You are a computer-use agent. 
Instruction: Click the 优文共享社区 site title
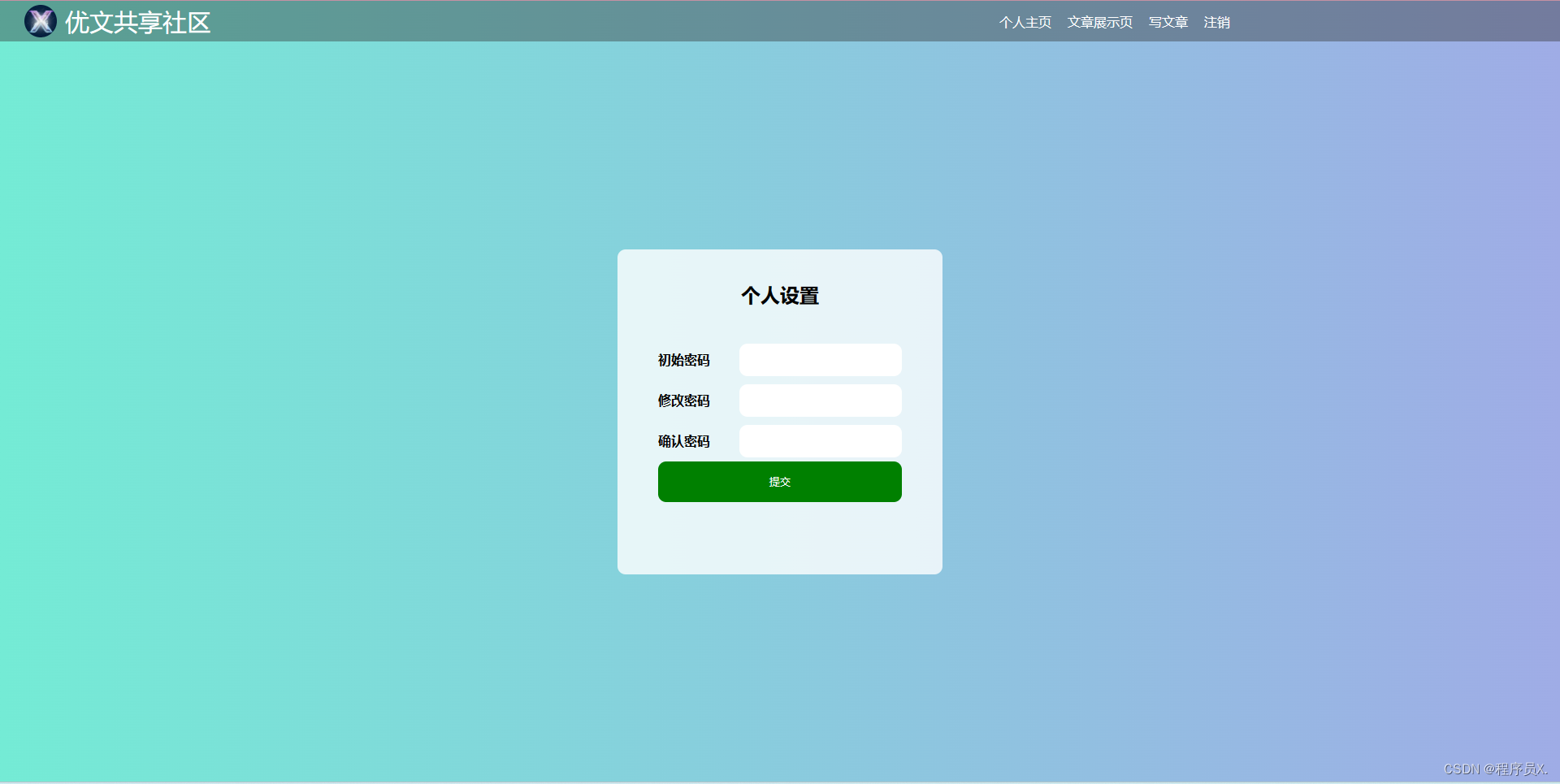click(x=137, y=22)
